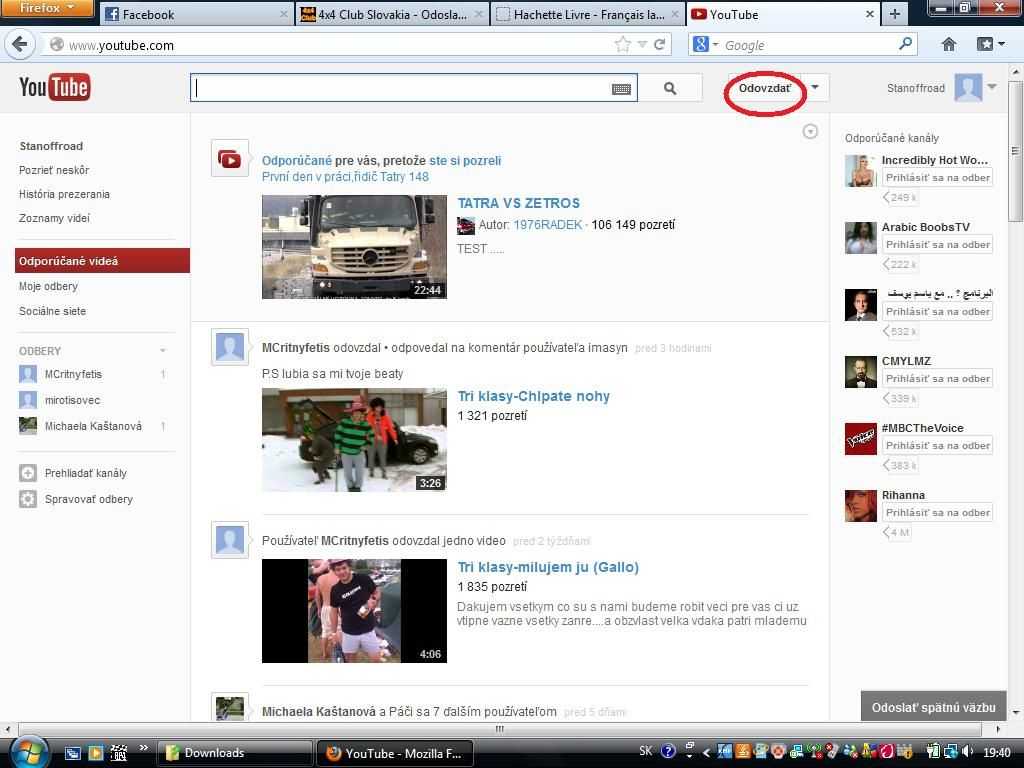The image size is (1024, 768).
Task: Click the Windows Start orb
Action: point(27,752)
